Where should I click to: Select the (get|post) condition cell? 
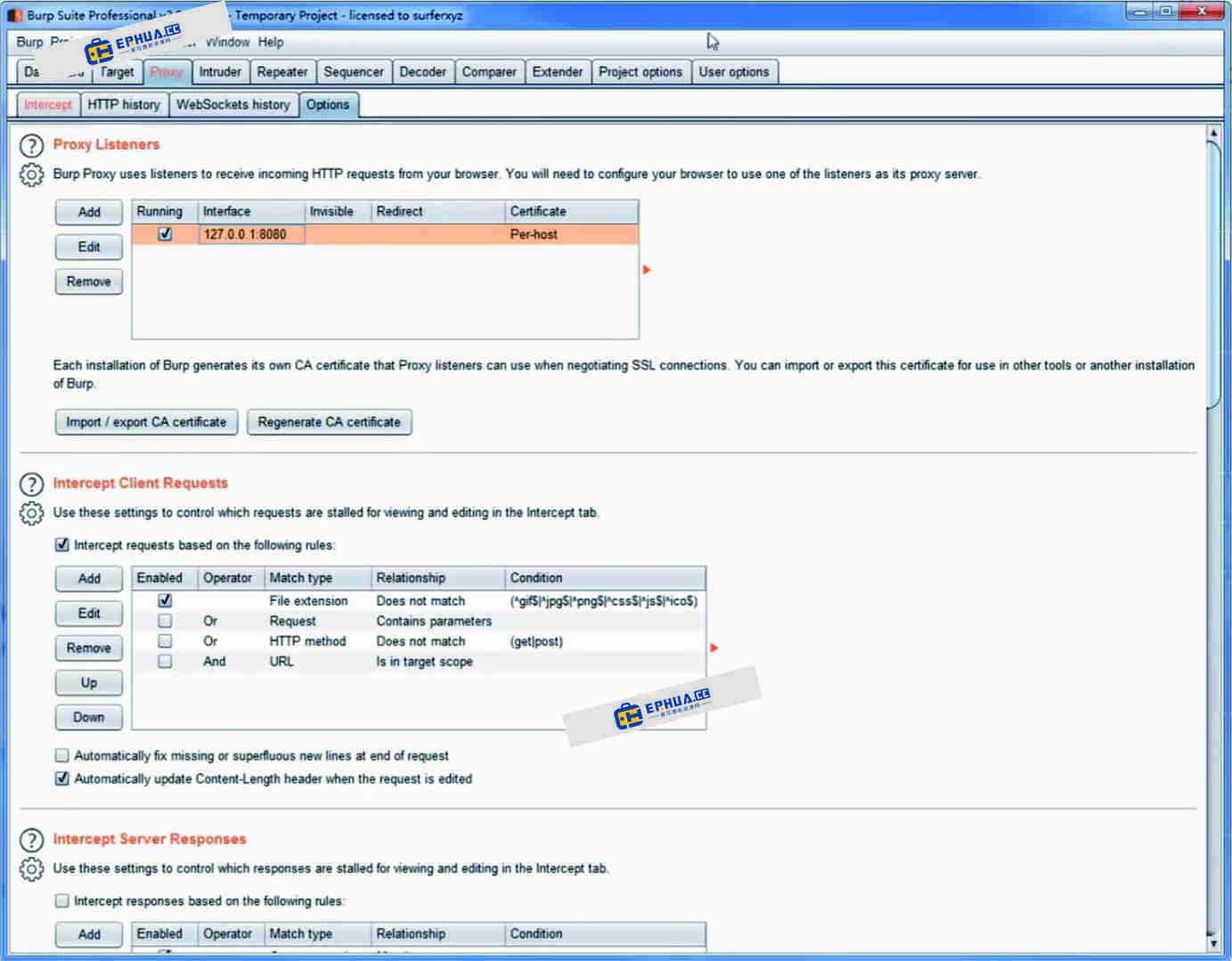606,641
